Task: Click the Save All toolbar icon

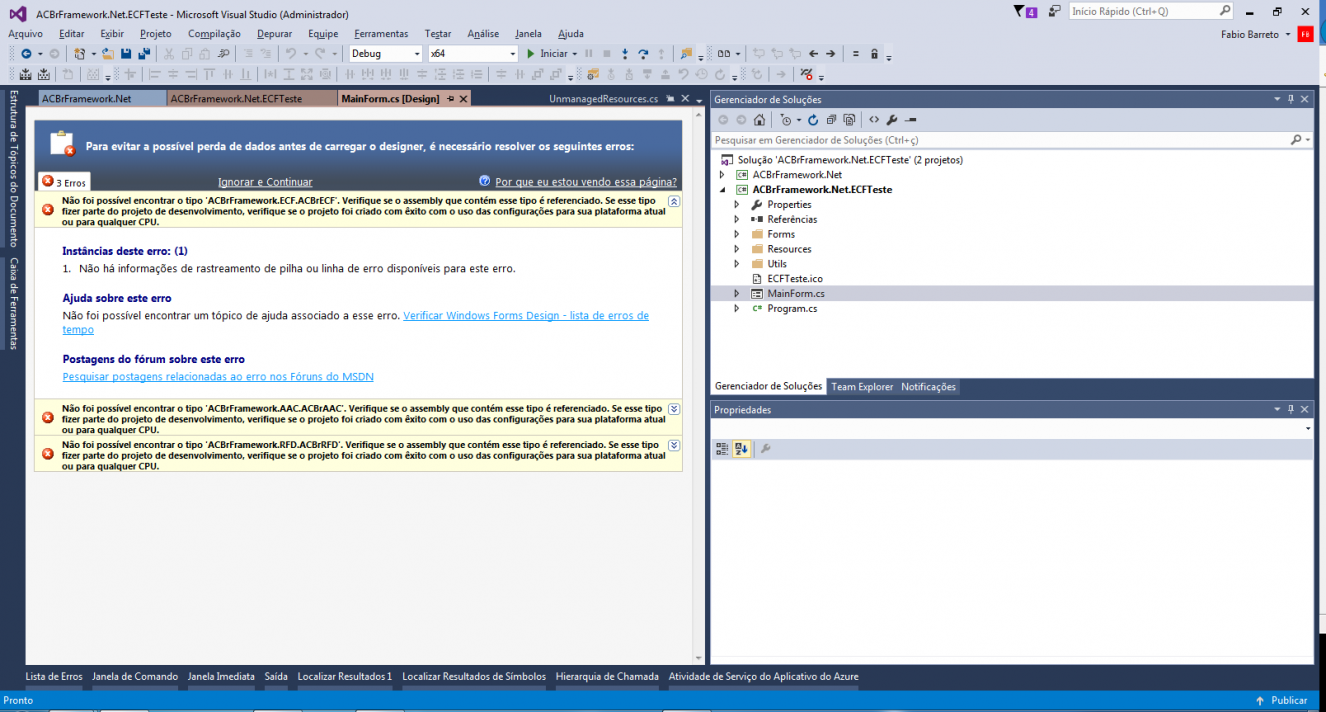Action: [144, 53]
